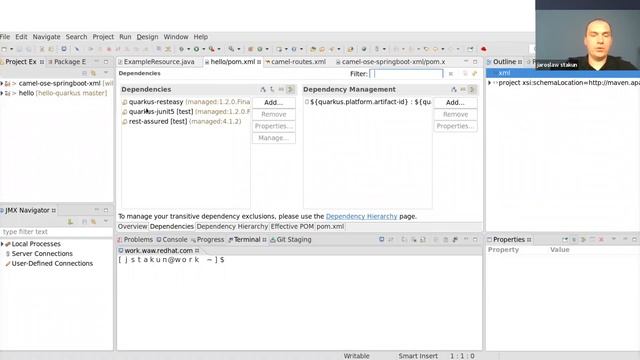This screenshot has width=640, height=360.
Task: Select the rest-assured [test] dependency
Action: (181, 121)
